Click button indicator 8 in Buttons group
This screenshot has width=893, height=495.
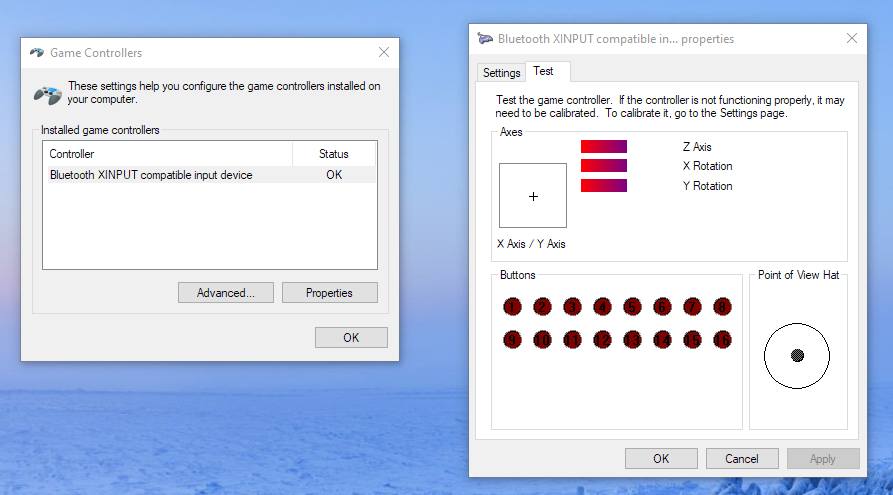[722, 307]
